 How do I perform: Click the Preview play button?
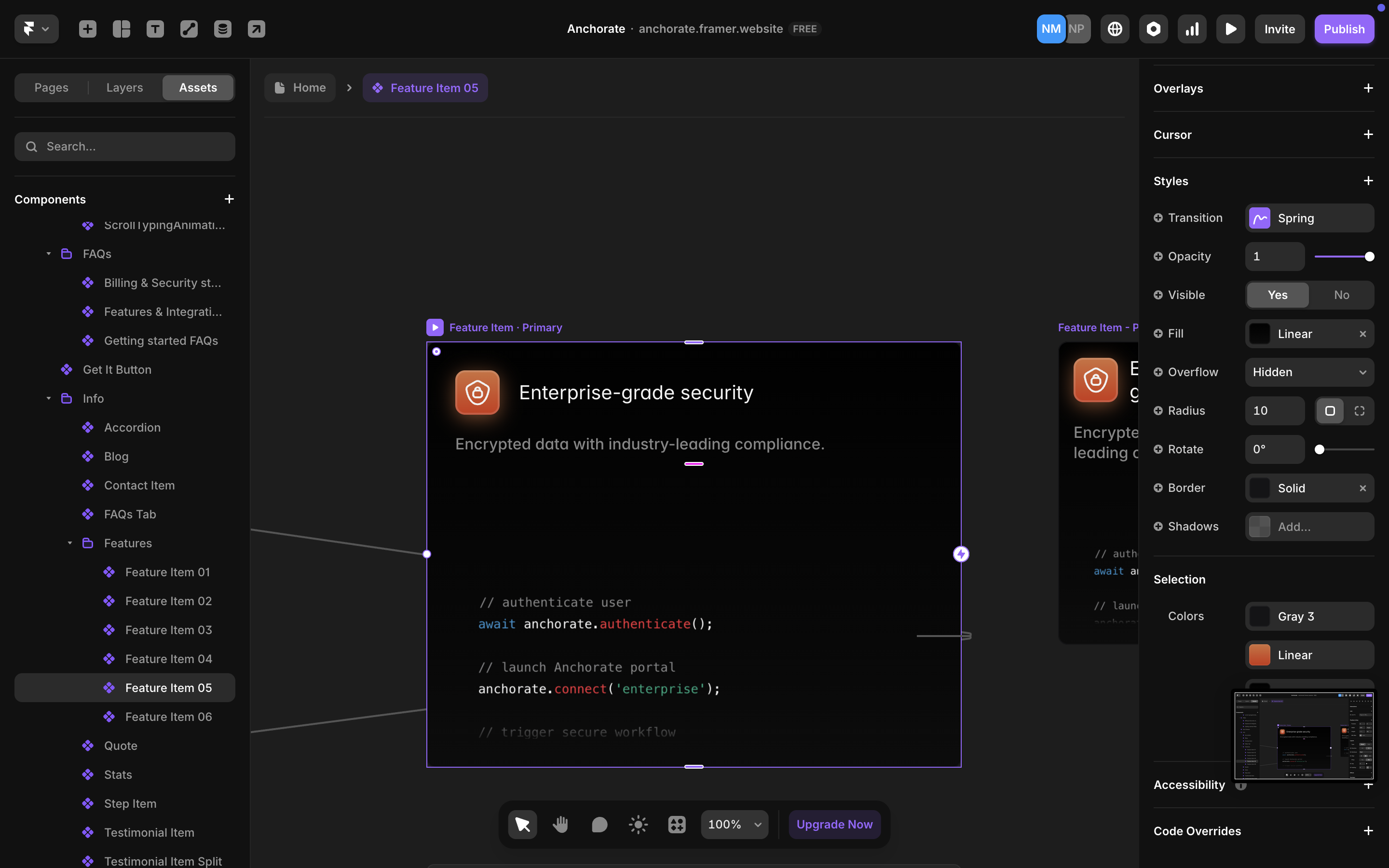pos(1231,29)
